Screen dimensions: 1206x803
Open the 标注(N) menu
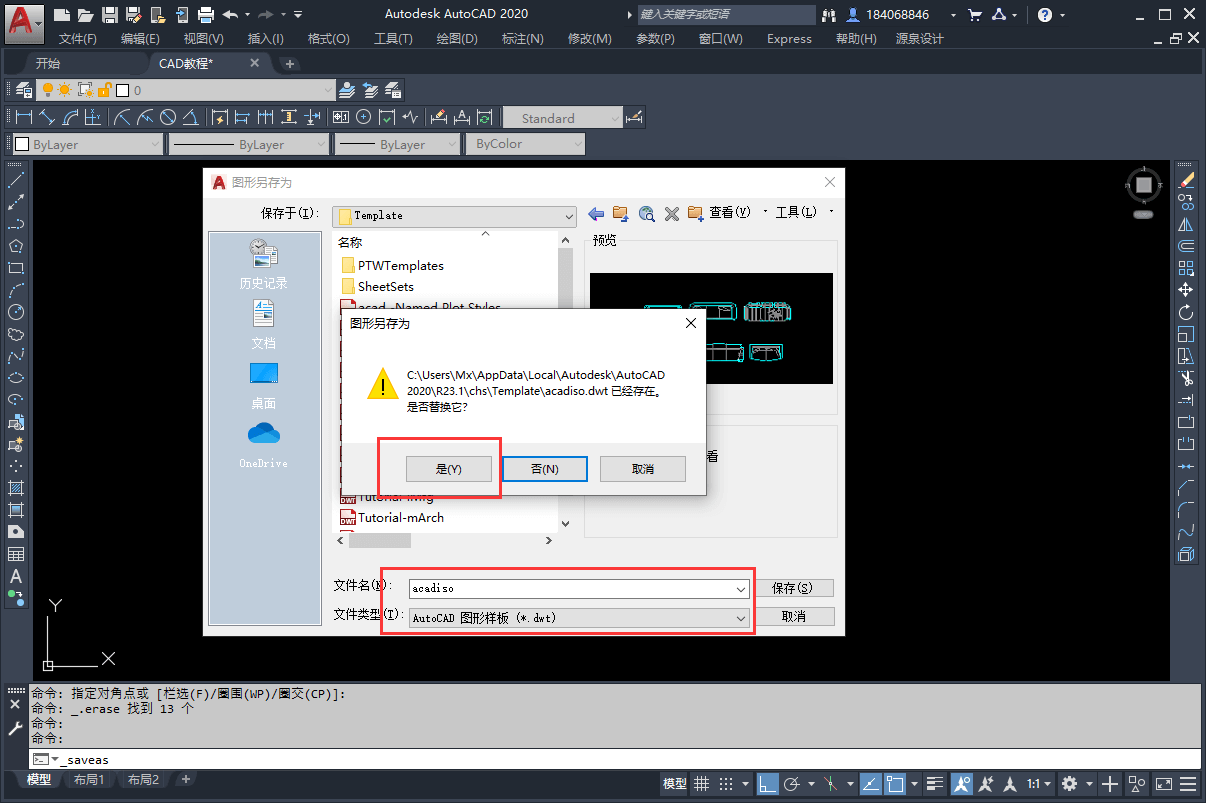[x=523, y=39]
